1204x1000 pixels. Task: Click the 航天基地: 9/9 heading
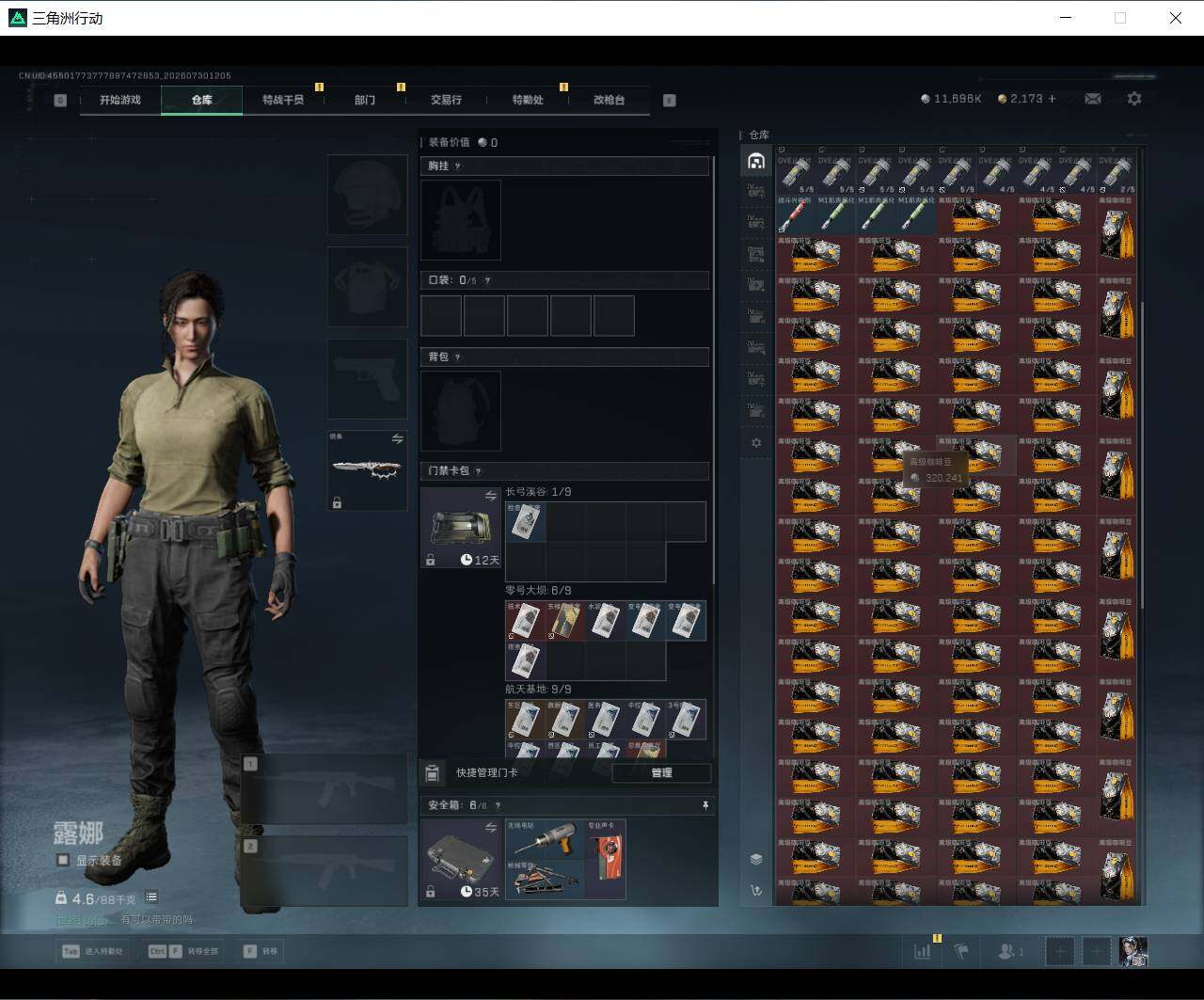click(x=538, y=690)
